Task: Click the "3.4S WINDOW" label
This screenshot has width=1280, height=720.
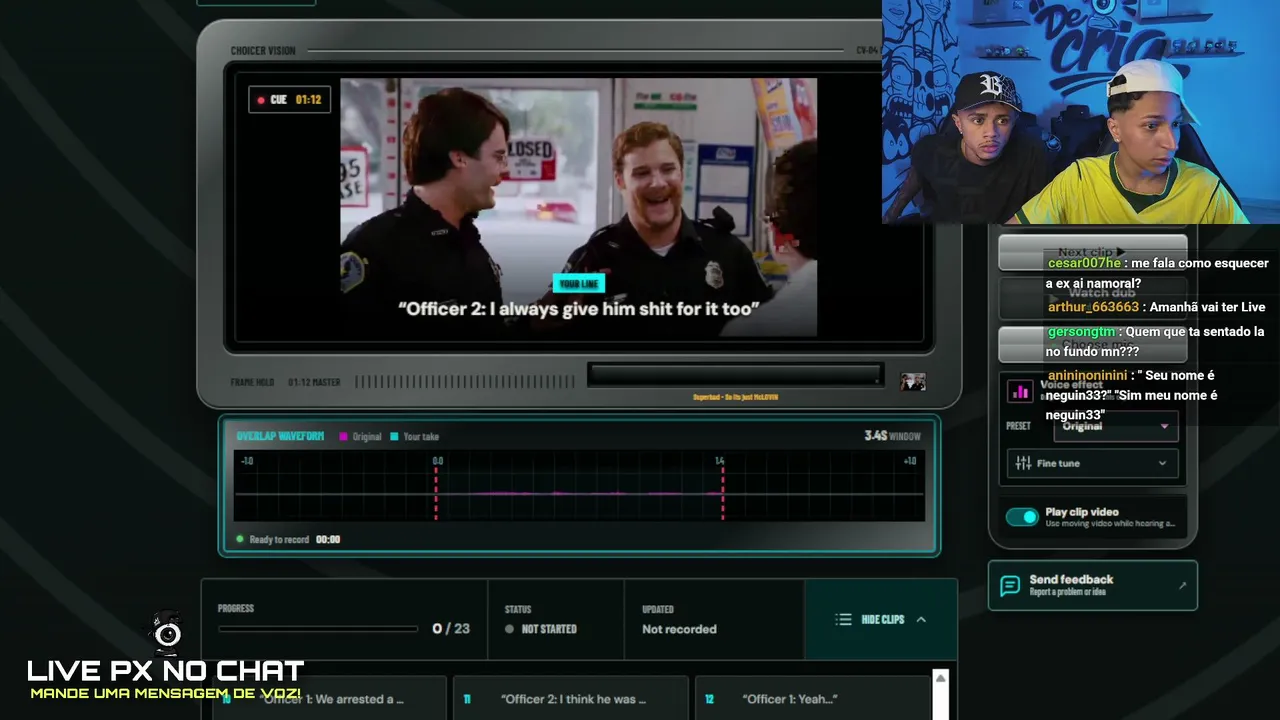Action: point(893,436)
